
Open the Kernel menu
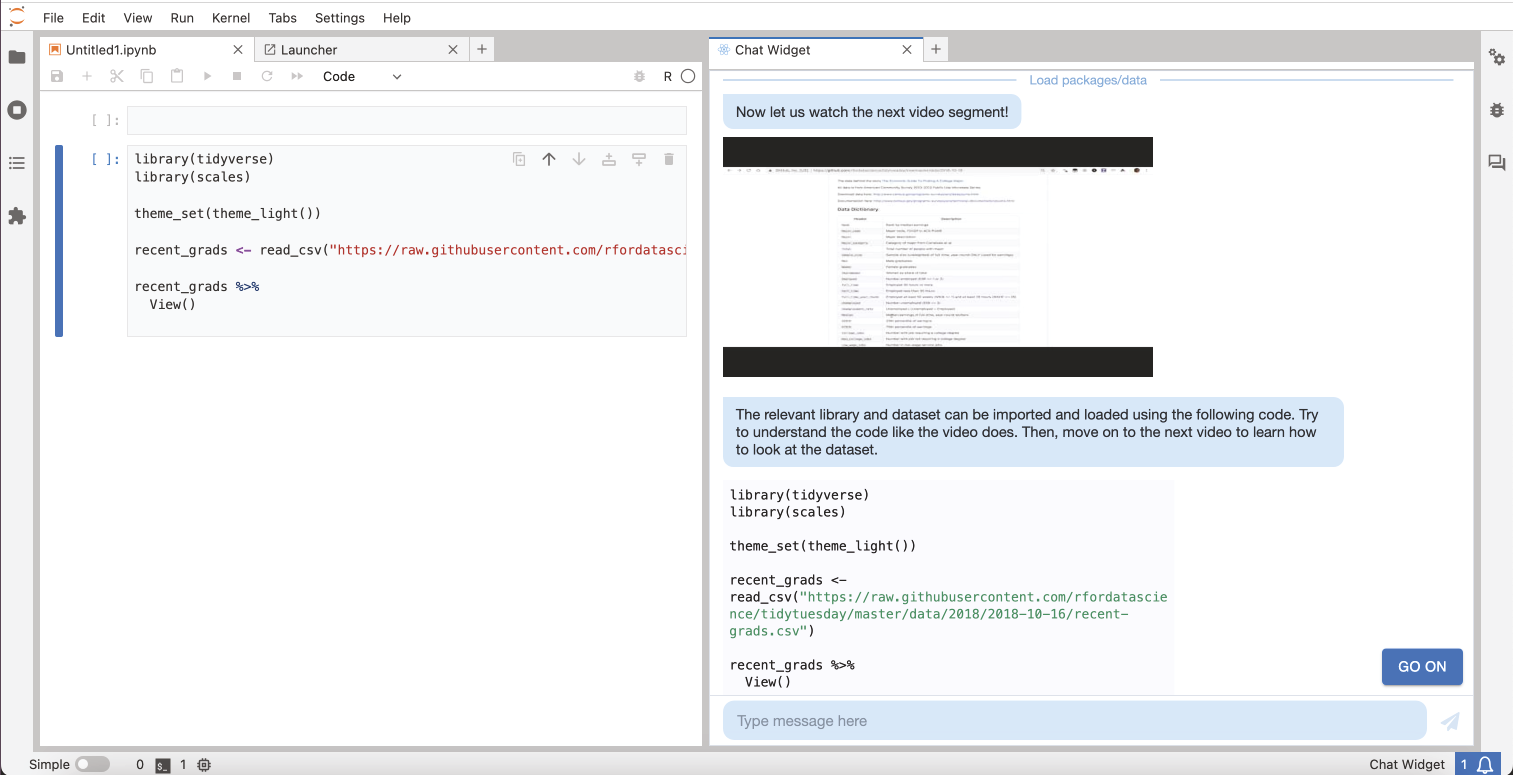coord(231,18)
